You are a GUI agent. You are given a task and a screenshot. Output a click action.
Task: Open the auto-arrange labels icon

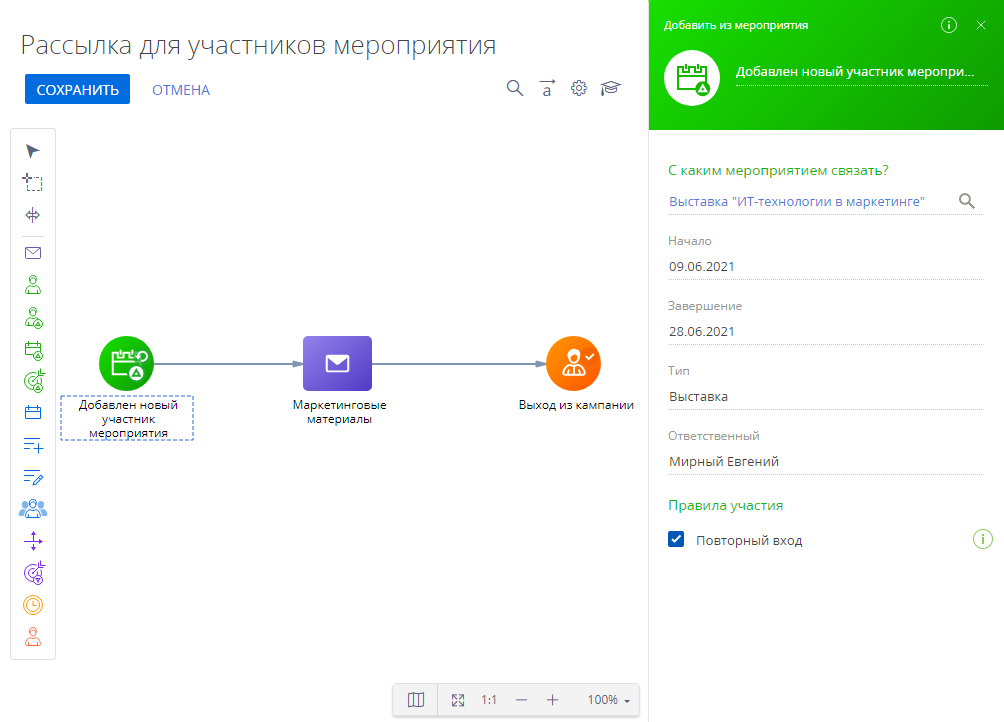click(547, 88)
